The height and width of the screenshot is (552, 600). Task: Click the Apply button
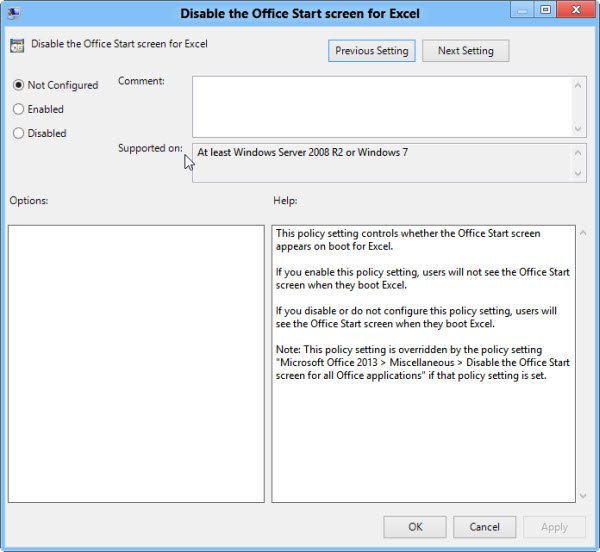coord(554,527)
